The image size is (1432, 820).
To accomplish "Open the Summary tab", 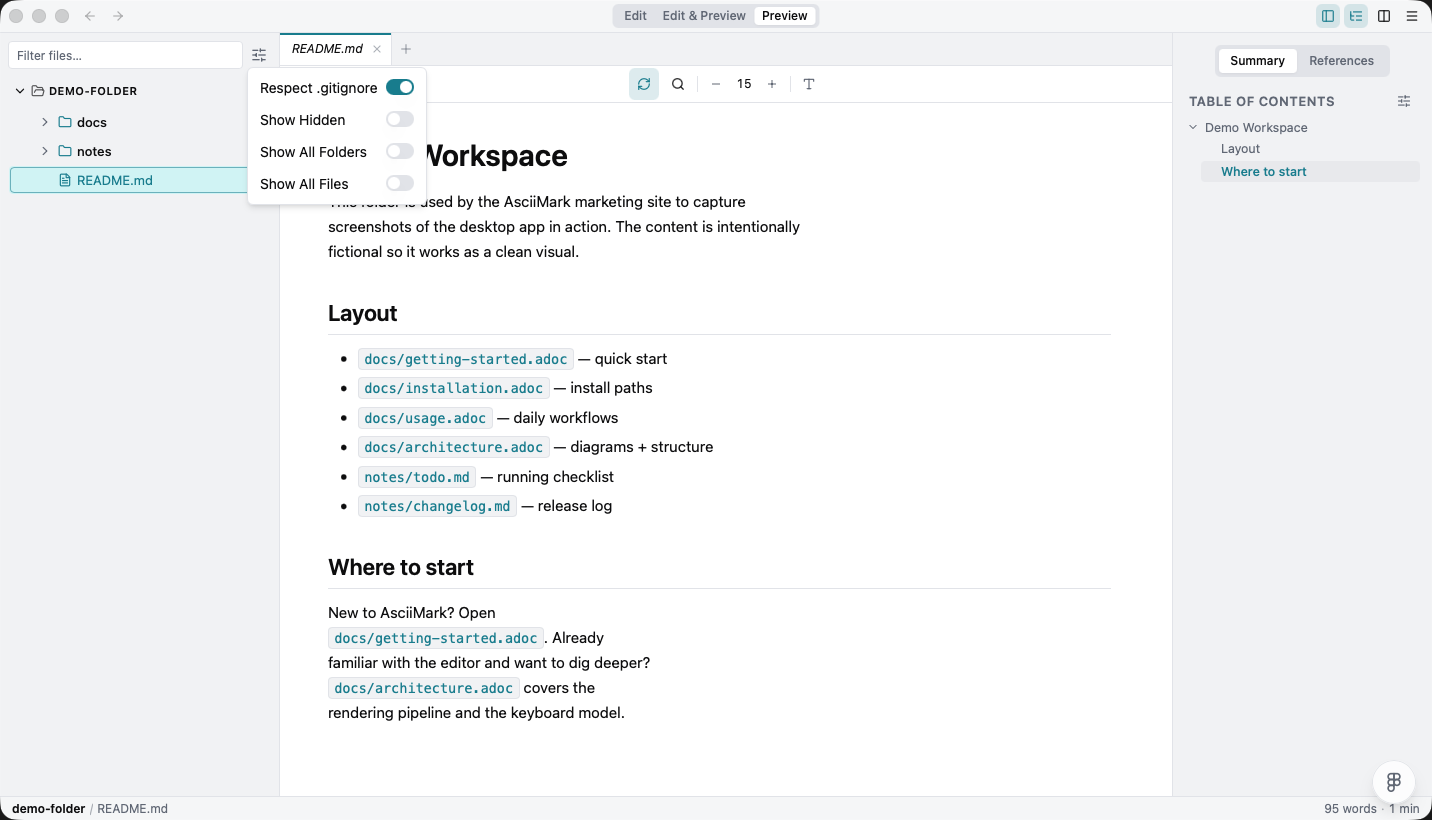I will [x=1257, y=61].
